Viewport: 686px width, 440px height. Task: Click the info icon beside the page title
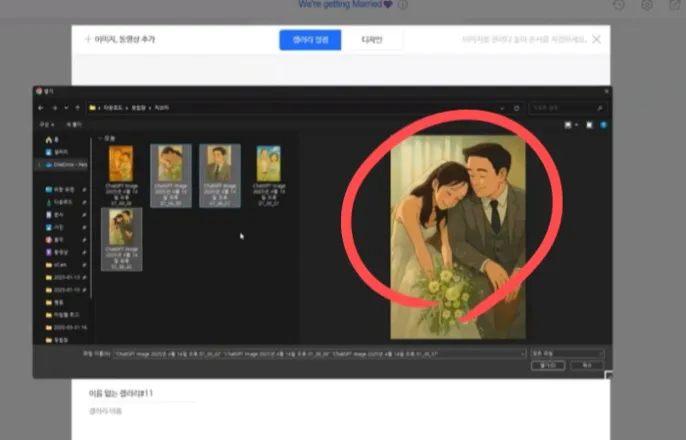tap(403, 5)
